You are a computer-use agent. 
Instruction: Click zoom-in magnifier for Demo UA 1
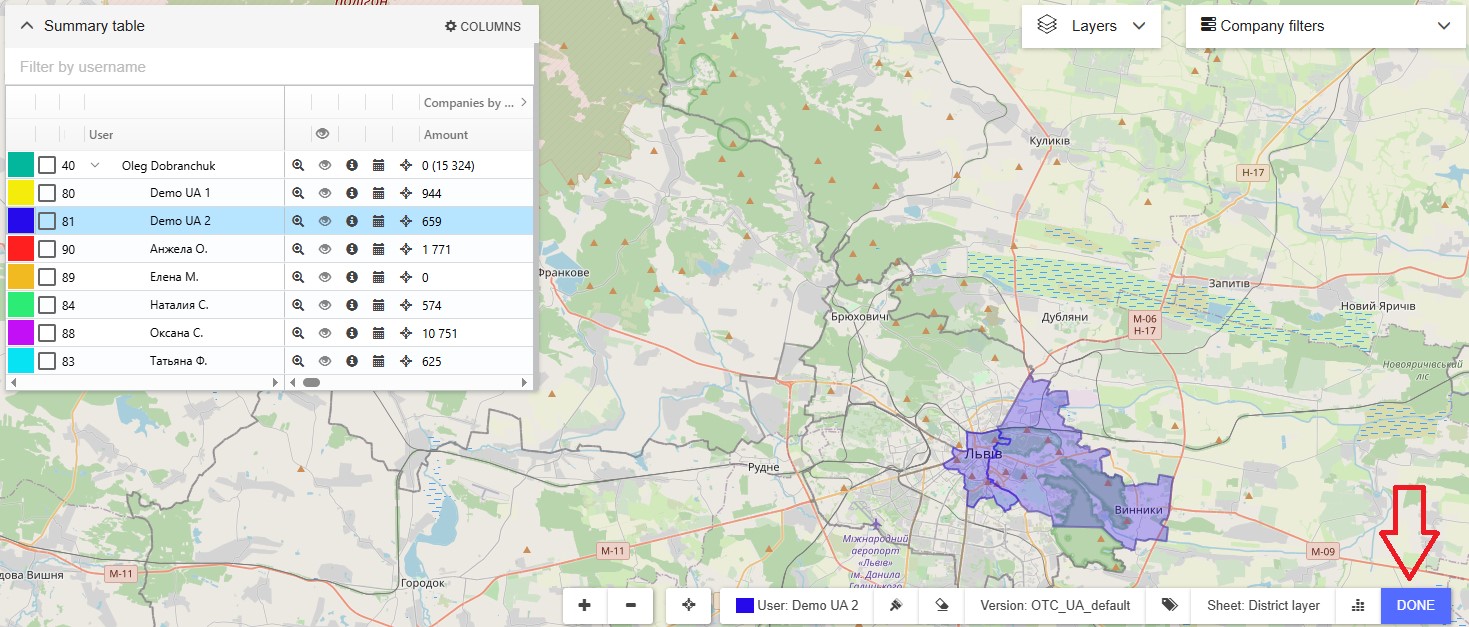pos(298,193)
